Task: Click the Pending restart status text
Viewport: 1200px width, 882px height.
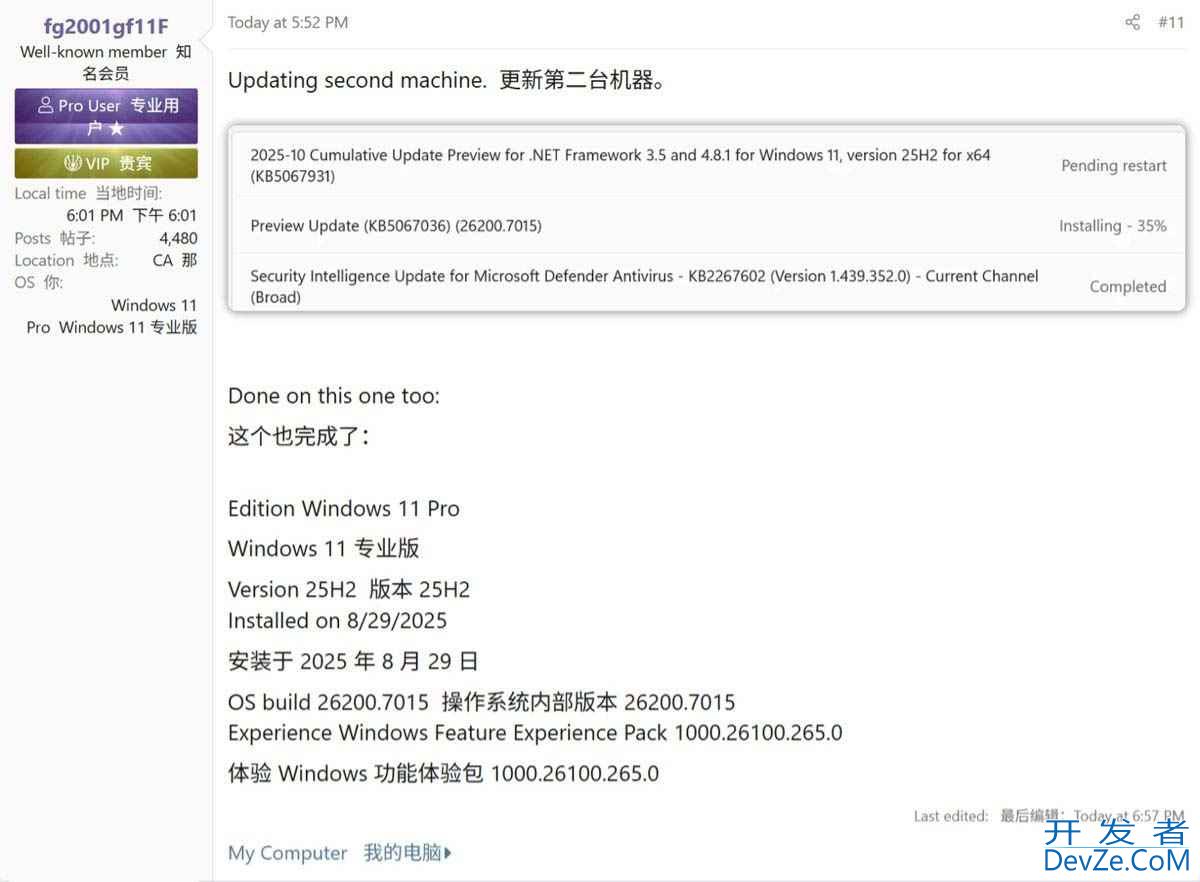Action: point(1114,166)
